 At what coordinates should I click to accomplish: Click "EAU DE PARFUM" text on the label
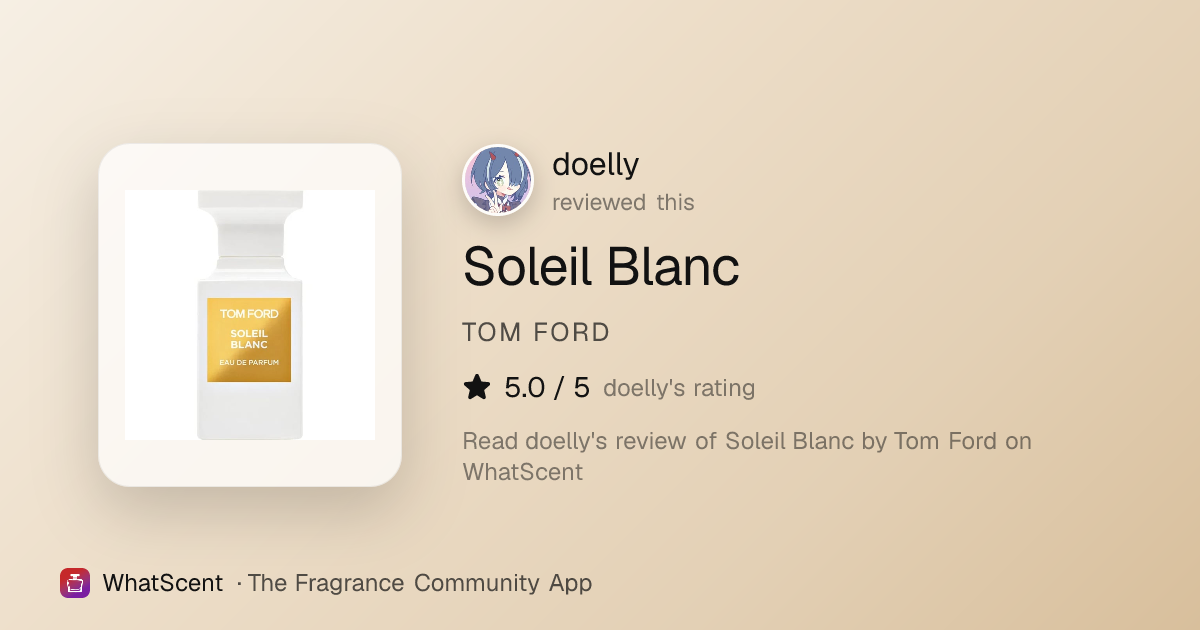point(249,361)
